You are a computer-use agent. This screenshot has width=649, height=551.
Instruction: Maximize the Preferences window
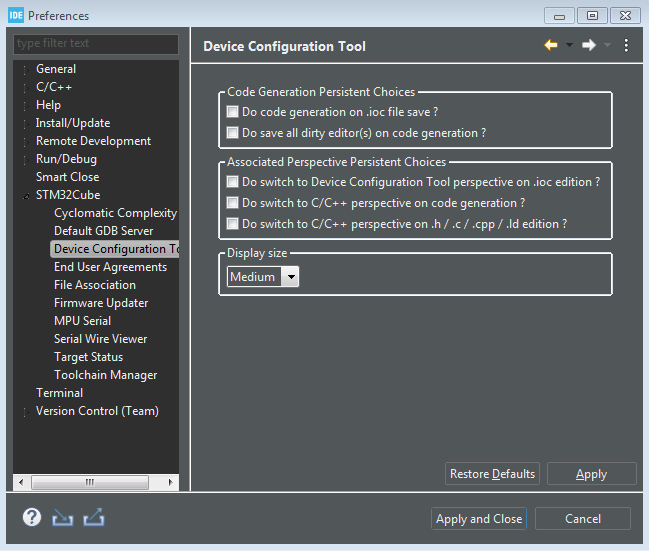click(x=592, y=16)
